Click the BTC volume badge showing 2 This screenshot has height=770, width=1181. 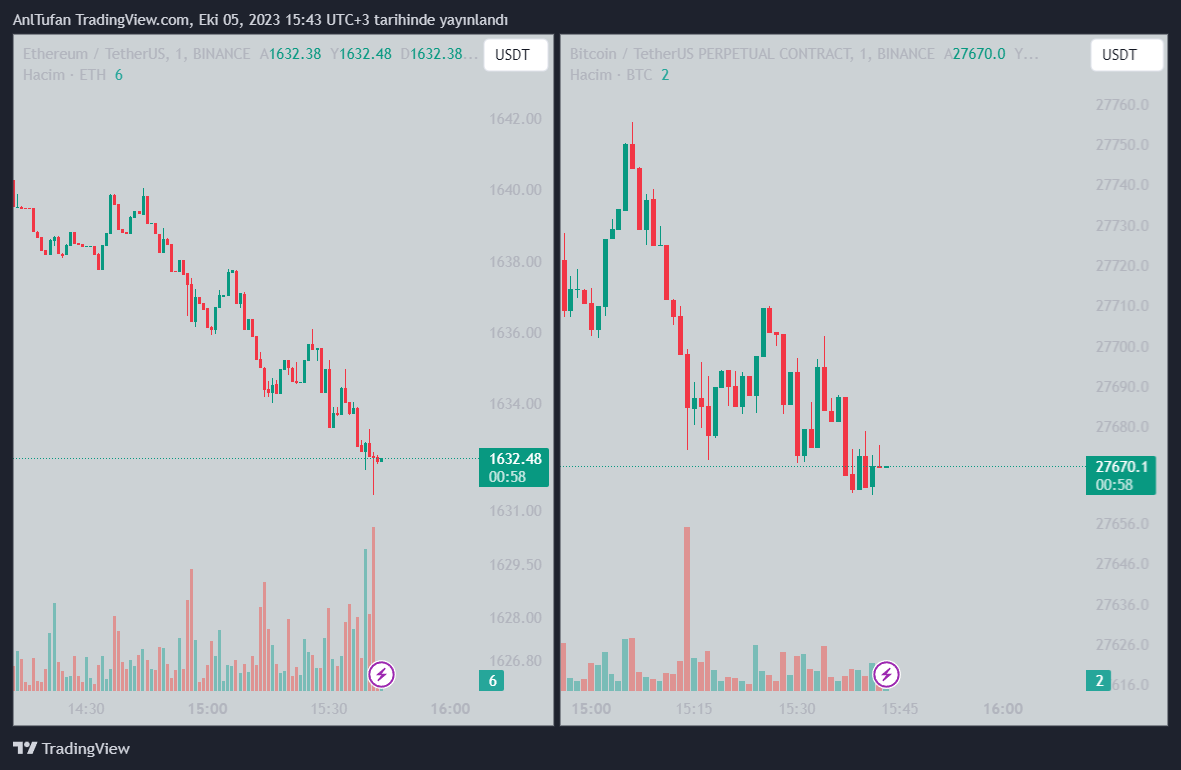pos(1099,682)
